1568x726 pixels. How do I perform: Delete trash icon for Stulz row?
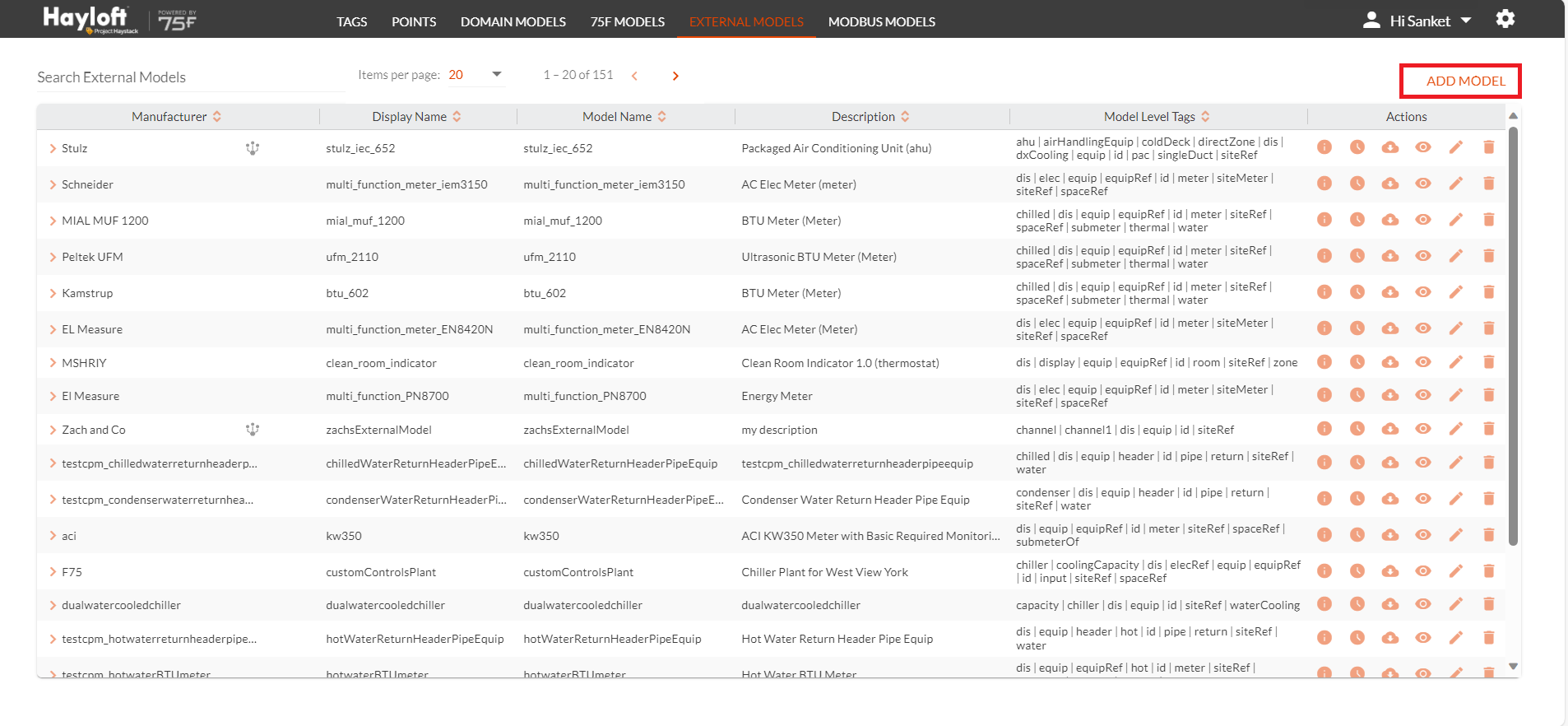1489,147
